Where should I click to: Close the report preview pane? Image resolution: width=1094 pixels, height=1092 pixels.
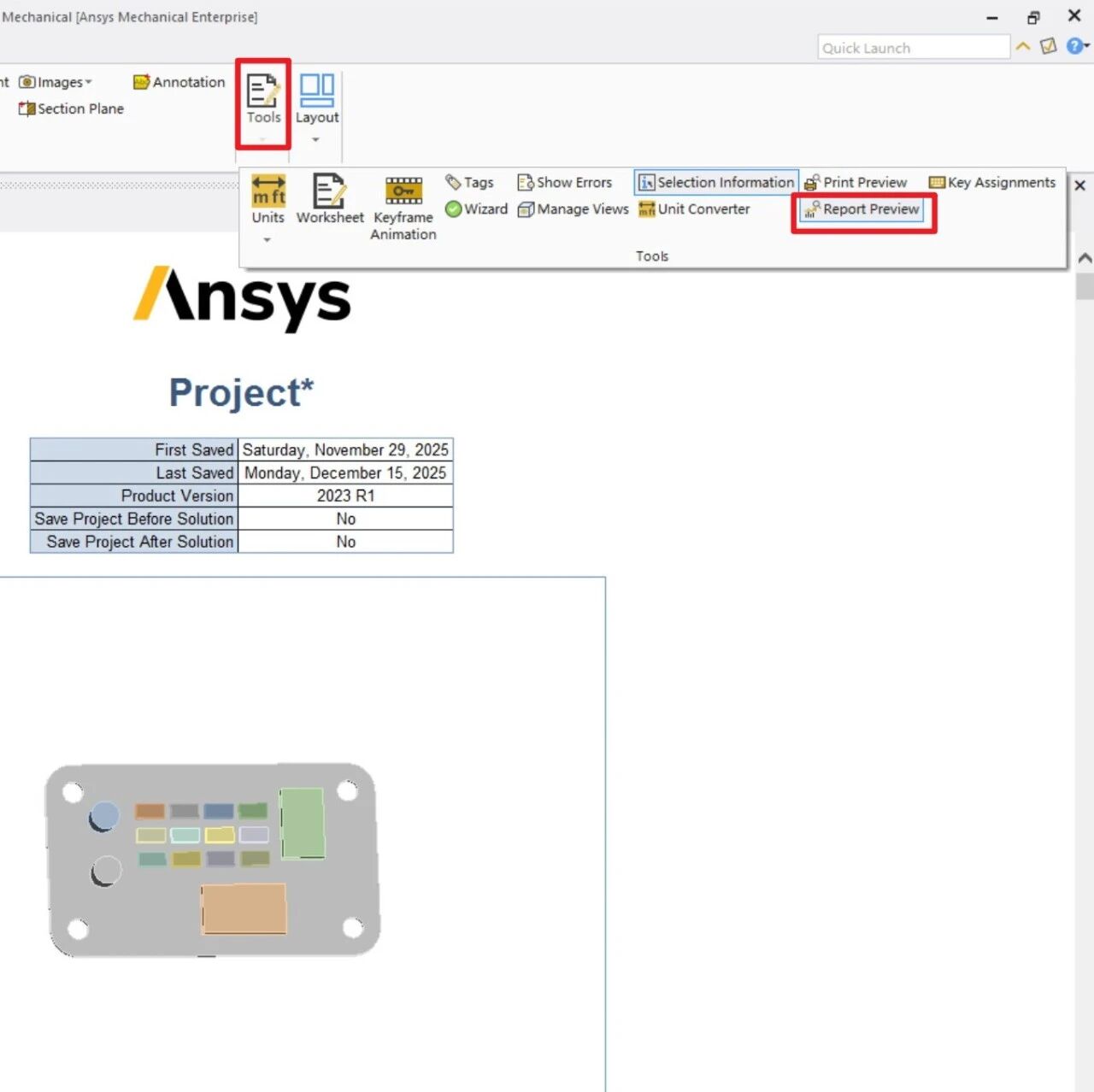(x=1080, y=185)
